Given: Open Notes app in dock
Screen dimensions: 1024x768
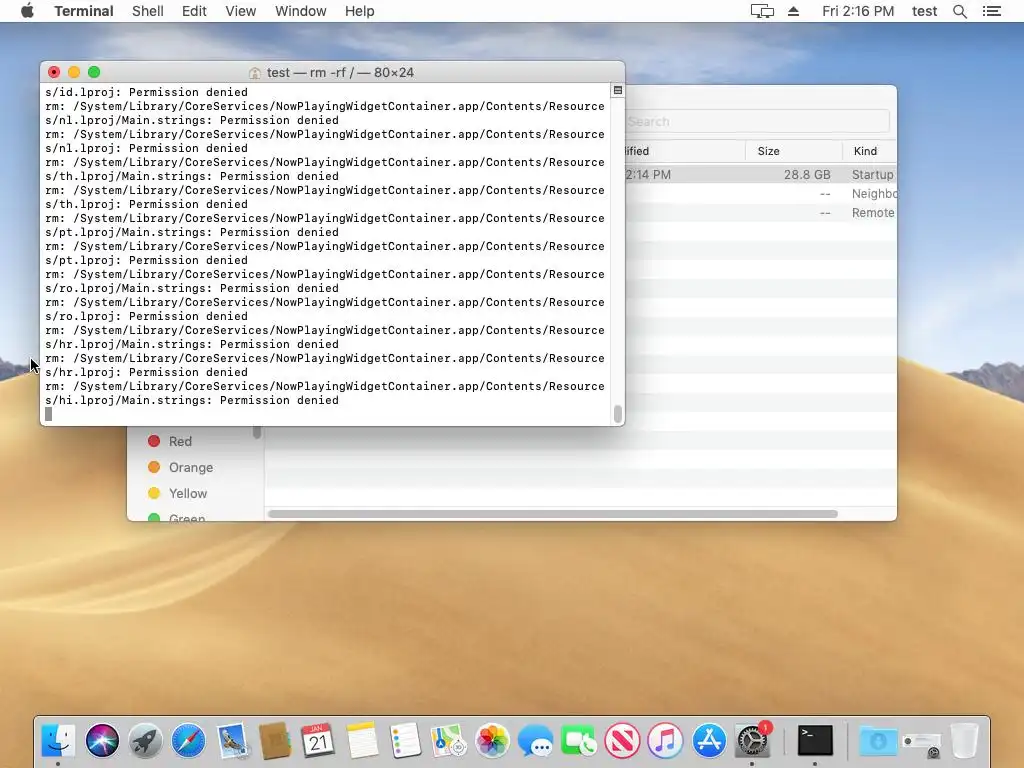Looking at the screenshot, I should (362, 741).
